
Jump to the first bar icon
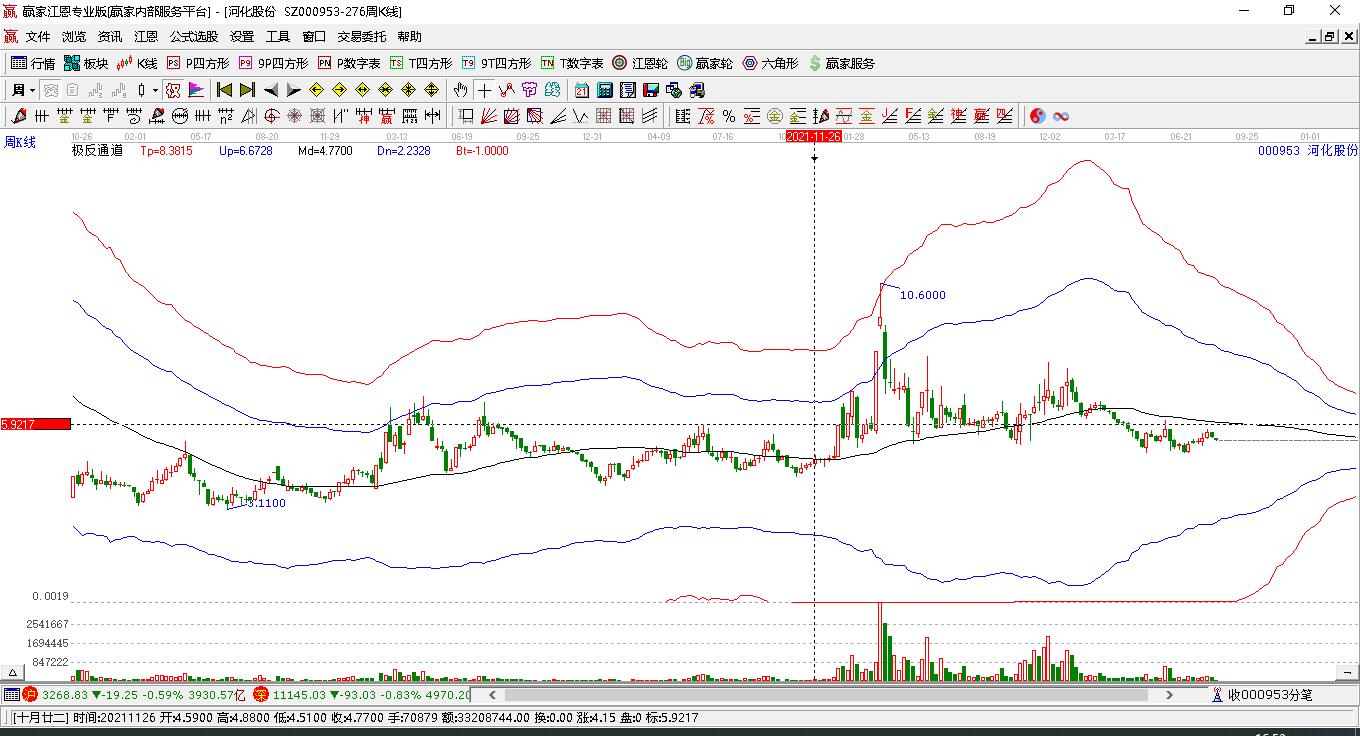(224, 90)
